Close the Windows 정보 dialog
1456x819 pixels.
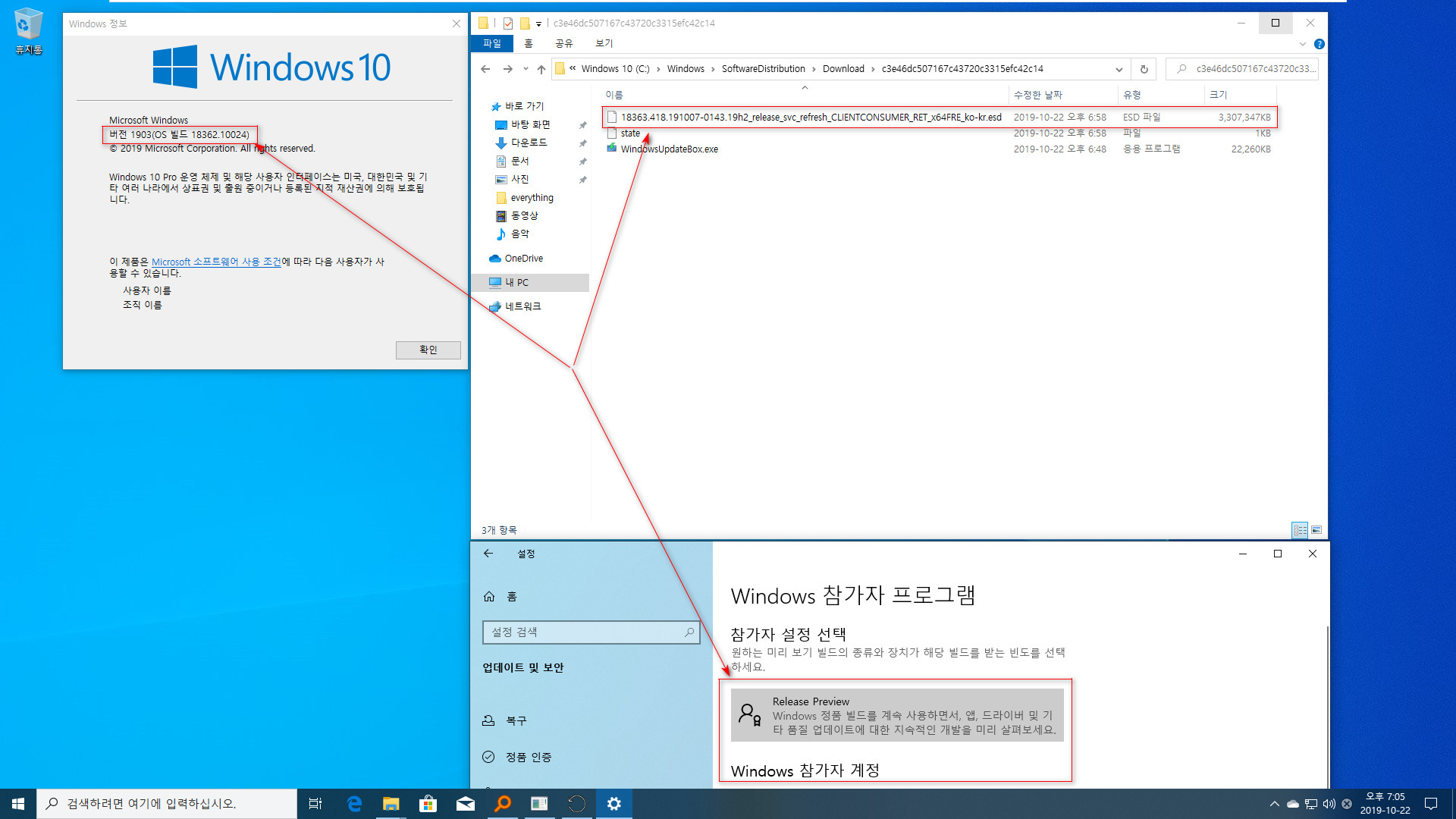pos(457,24)
